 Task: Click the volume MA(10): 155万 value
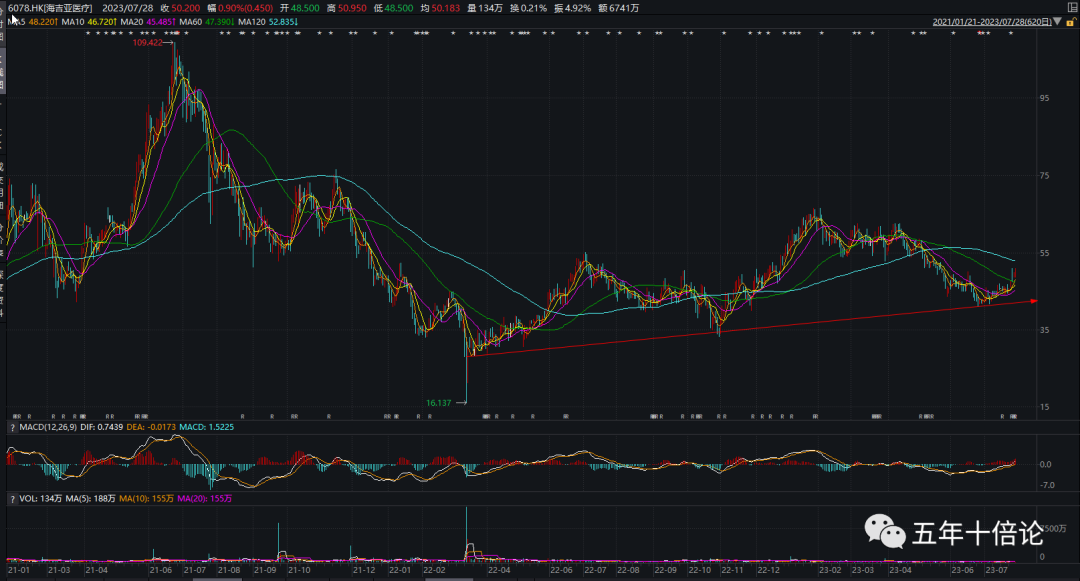tap(146, 499)
